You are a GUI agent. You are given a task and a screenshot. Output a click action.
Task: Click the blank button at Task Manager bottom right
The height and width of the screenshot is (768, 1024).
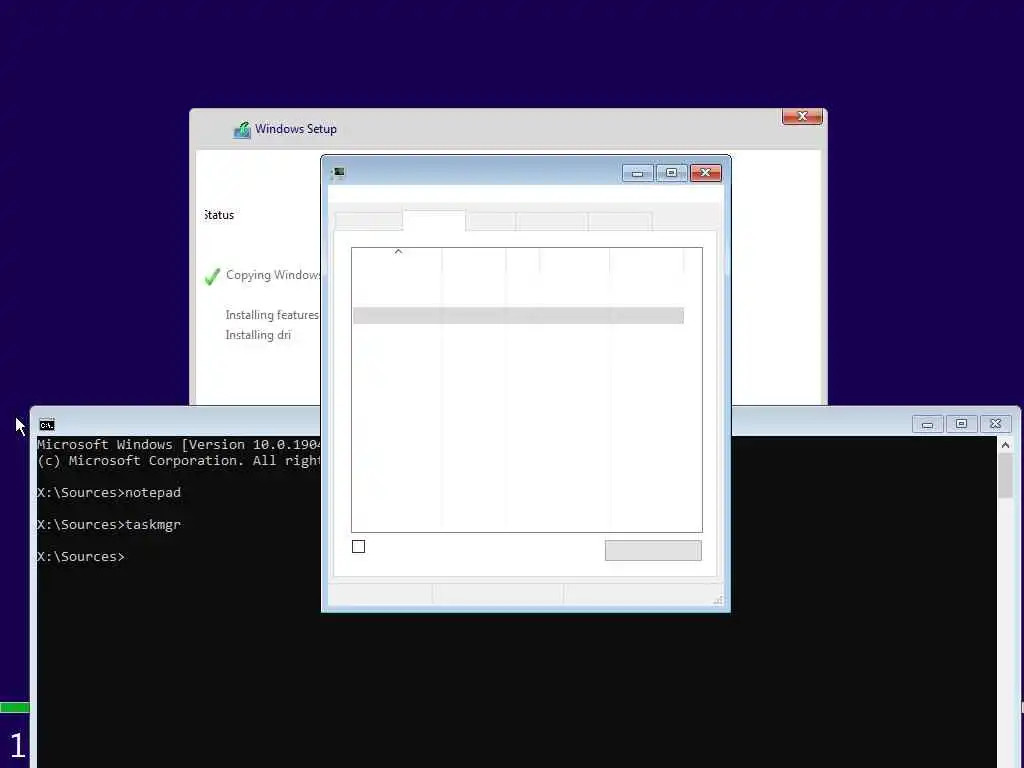click(x=653, y=551)
